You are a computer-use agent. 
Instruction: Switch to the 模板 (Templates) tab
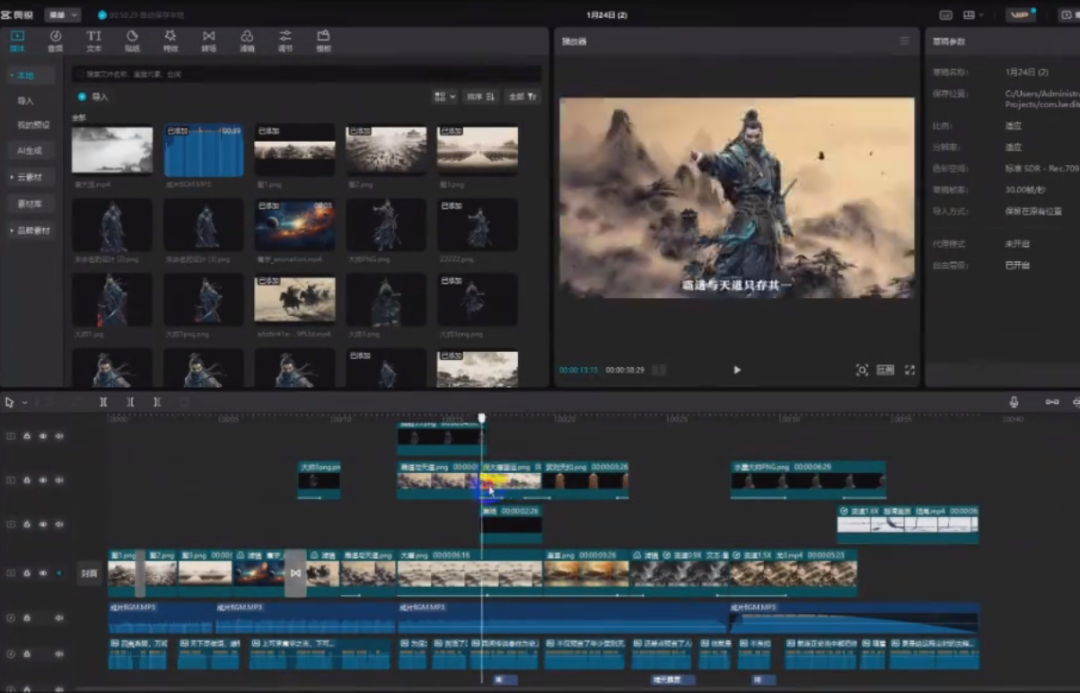click(323, 41)
